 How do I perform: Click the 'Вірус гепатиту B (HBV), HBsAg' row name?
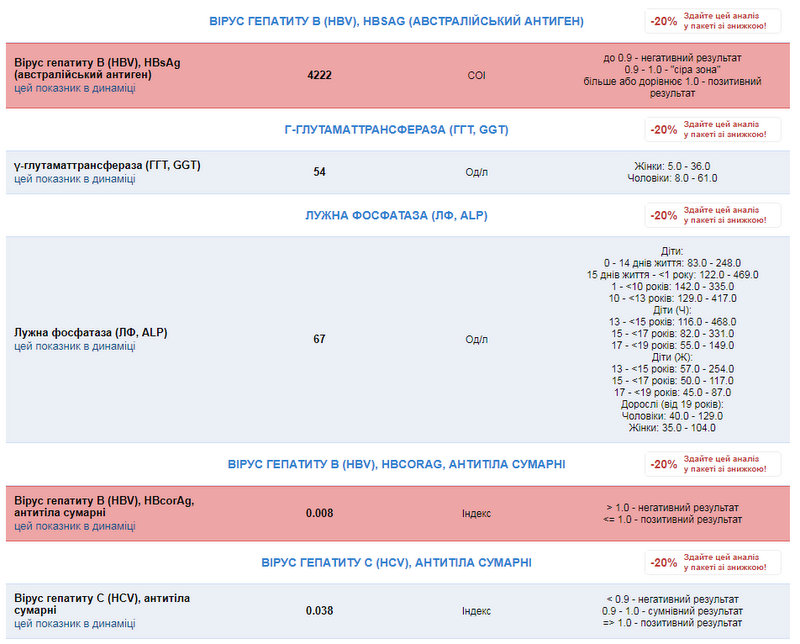click(97, 69)
